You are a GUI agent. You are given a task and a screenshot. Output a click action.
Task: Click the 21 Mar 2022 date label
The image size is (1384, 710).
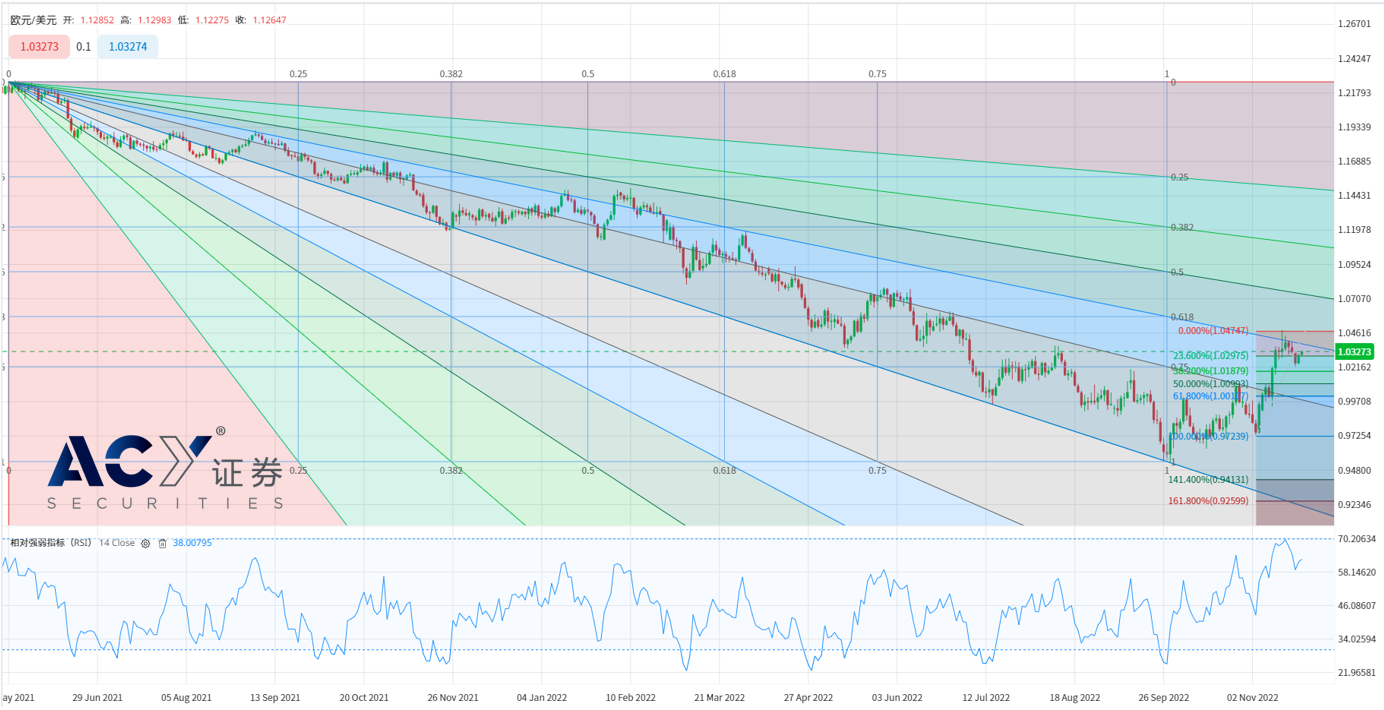(x=719, y=697)
